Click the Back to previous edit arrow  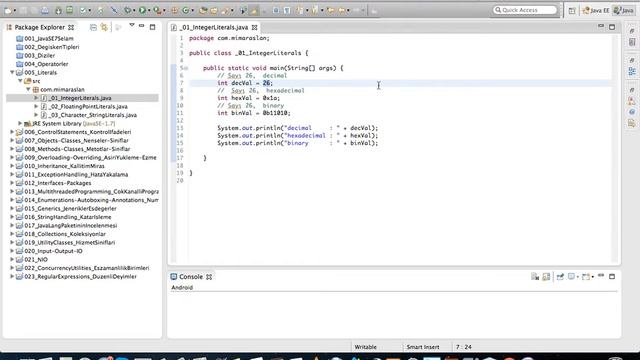(x=331, y=10)
